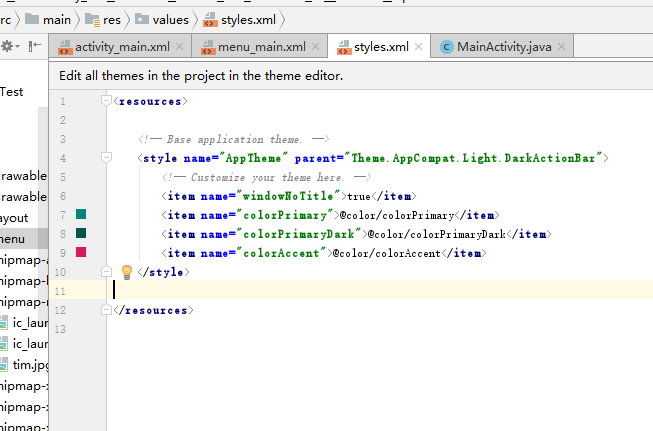Click the main folder icon in breadcrumb
653x431 pixels.
[x=32, y=19]
